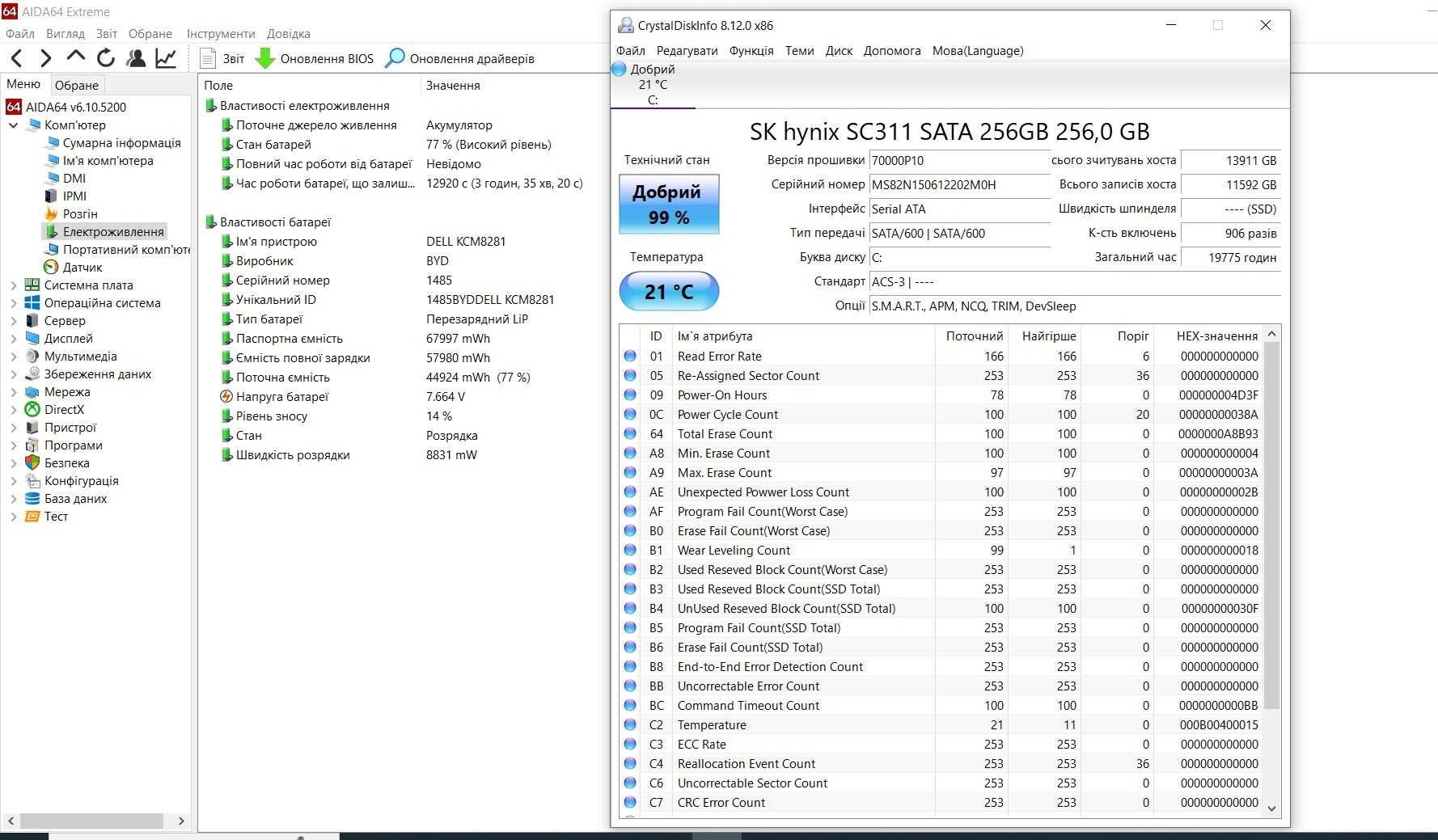Click the Поле column header
Screen dimensions: 1438x840
[310, 85]
